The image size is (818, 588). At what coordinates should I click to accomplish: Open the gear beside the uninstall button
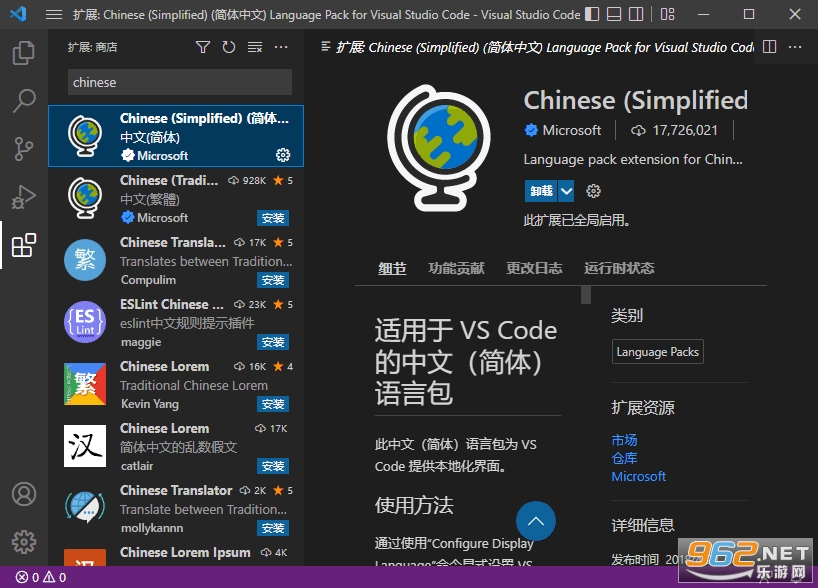(x=593, y=191)
